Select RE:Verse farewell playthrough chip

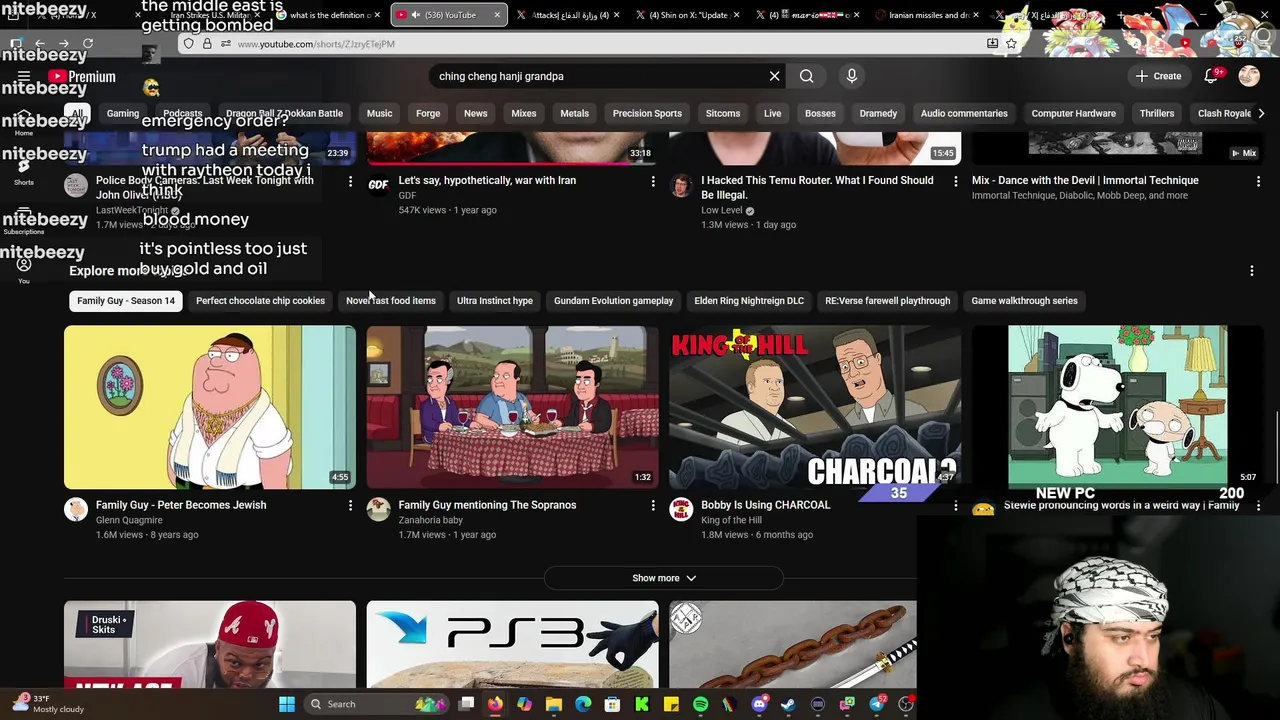pos(887,301)
